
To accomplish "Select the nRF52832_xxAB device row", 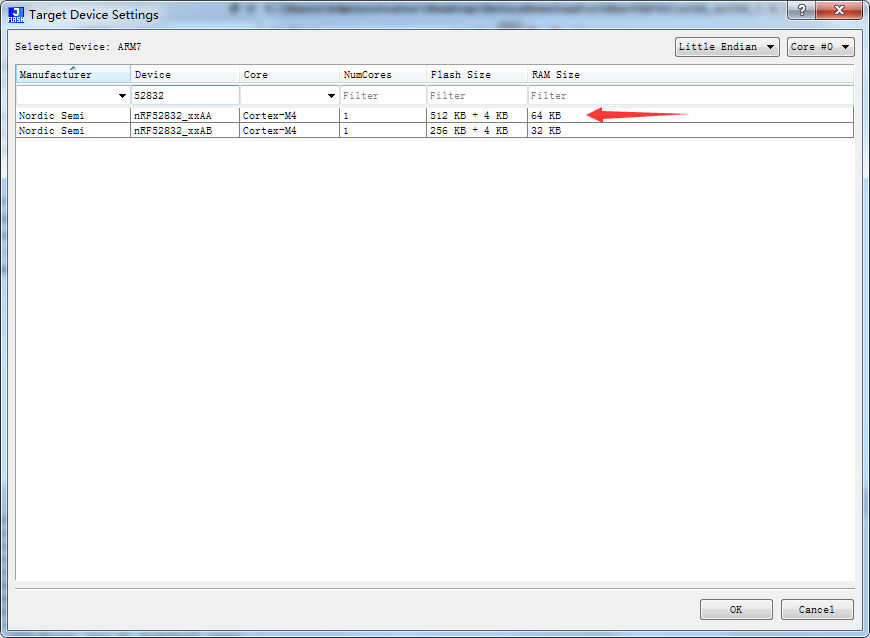I will 300,130.
